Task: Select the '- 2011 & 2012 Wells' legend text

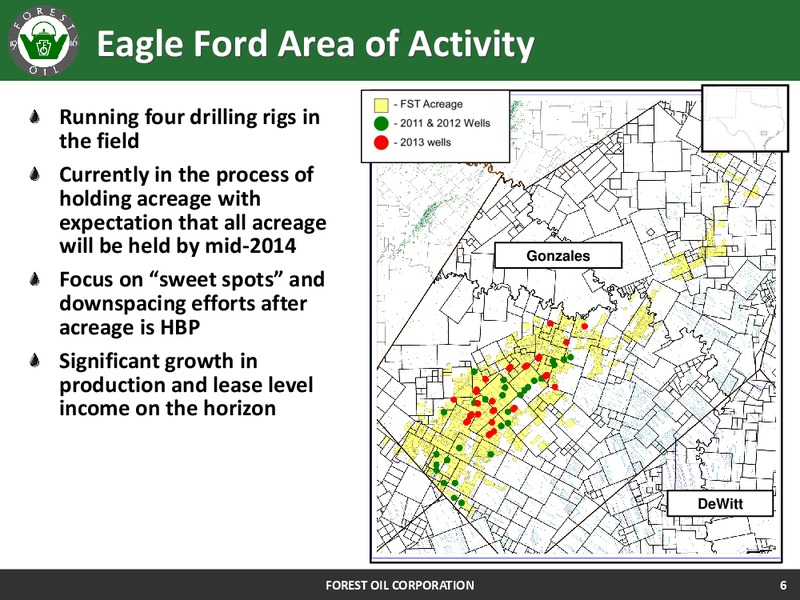Action: click(x=442, y=123)
